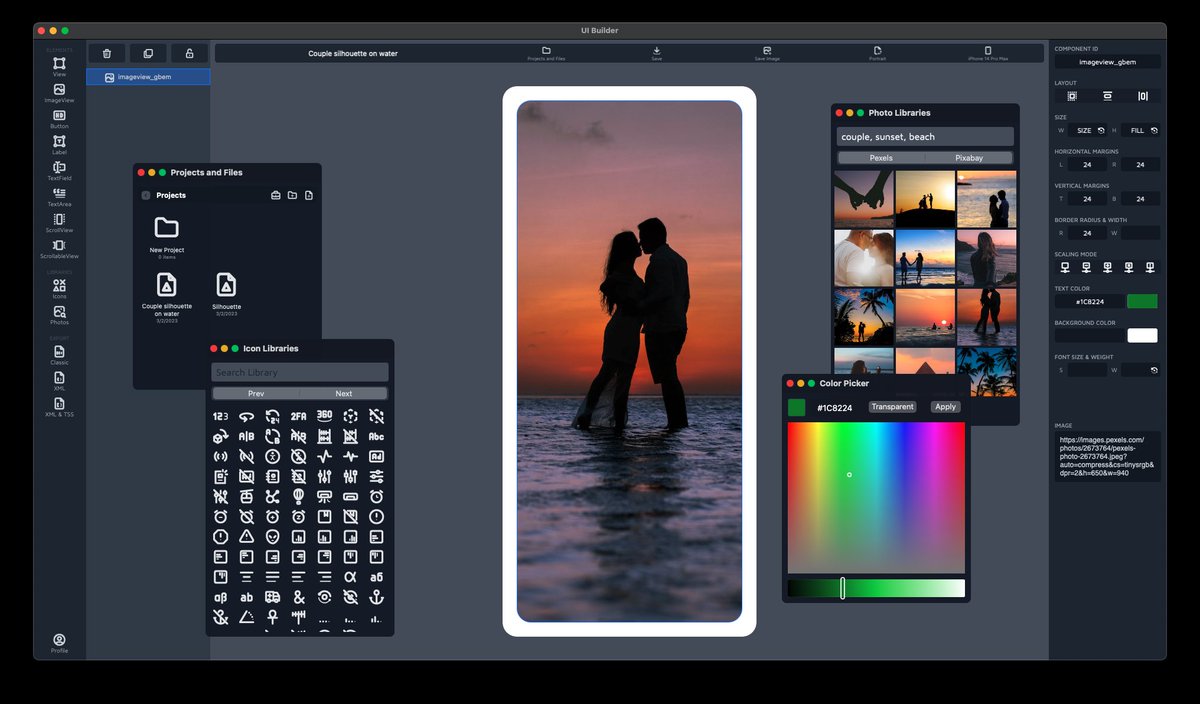The width and height of the screenshot is (1200, 704).
Task: Export as XML from sidebar
Action: tap(59, 381)
